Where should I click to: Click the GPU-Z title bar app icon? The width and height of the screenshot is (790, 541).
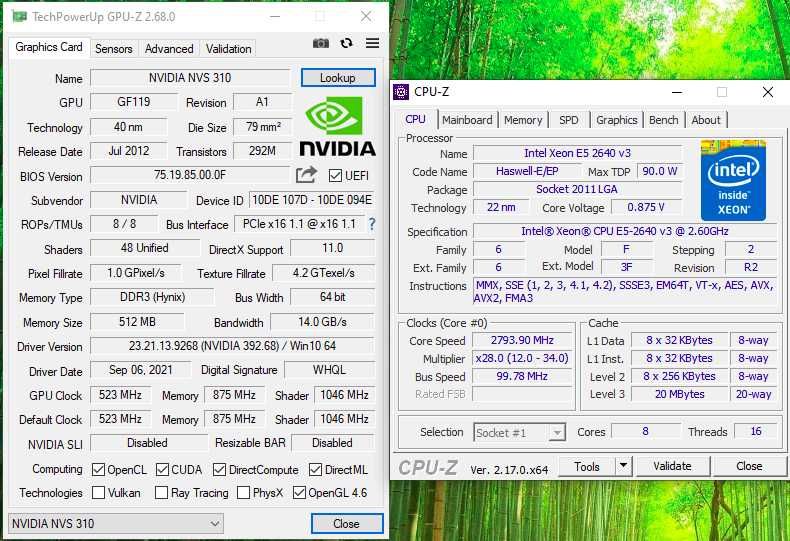[x=19, y=17]
